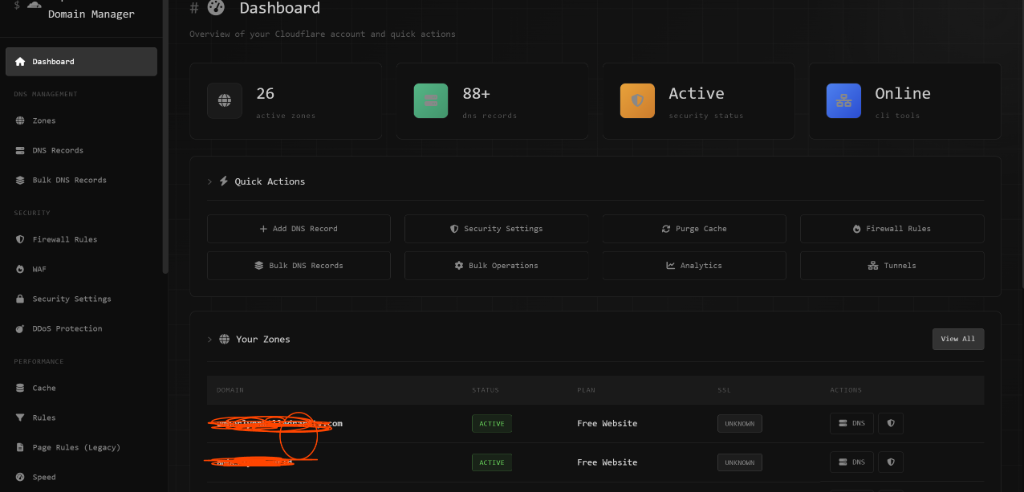This screenshot has height=492, width=1024.
Task: Click the Add DNS Record button
Action: [x=299, y=229]
